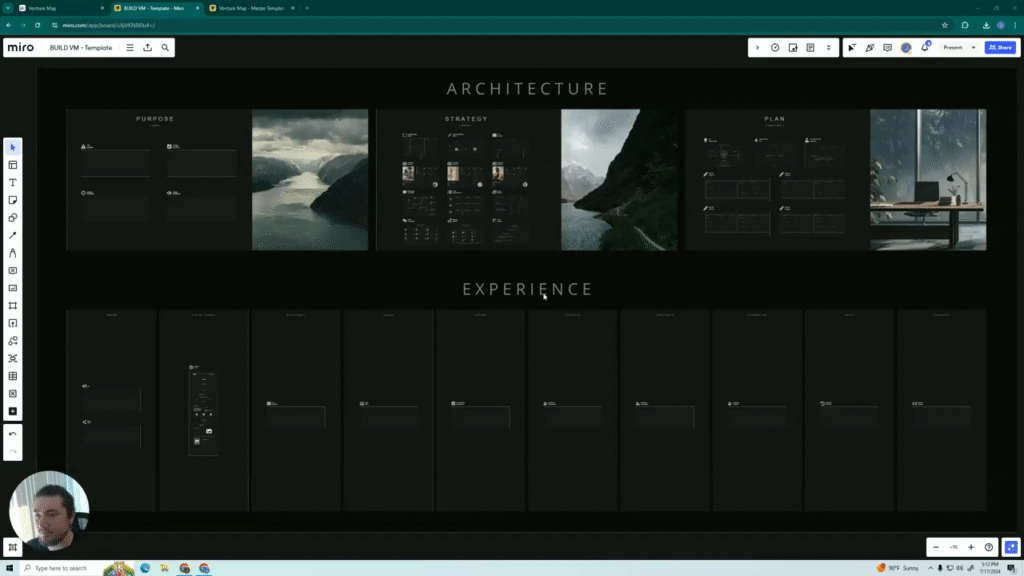Click the Undo arrow

coord(13,434)
